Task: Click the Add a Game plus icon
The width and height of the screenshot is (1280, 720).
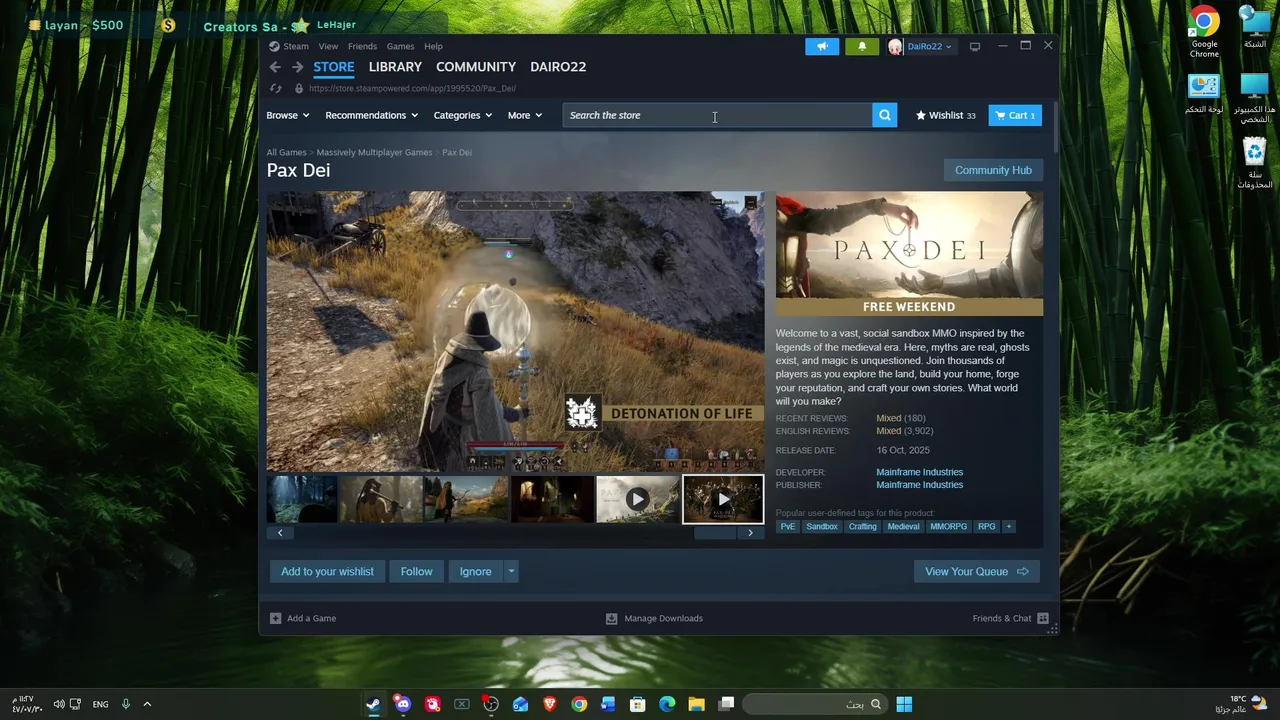Action: coord(275,618)
